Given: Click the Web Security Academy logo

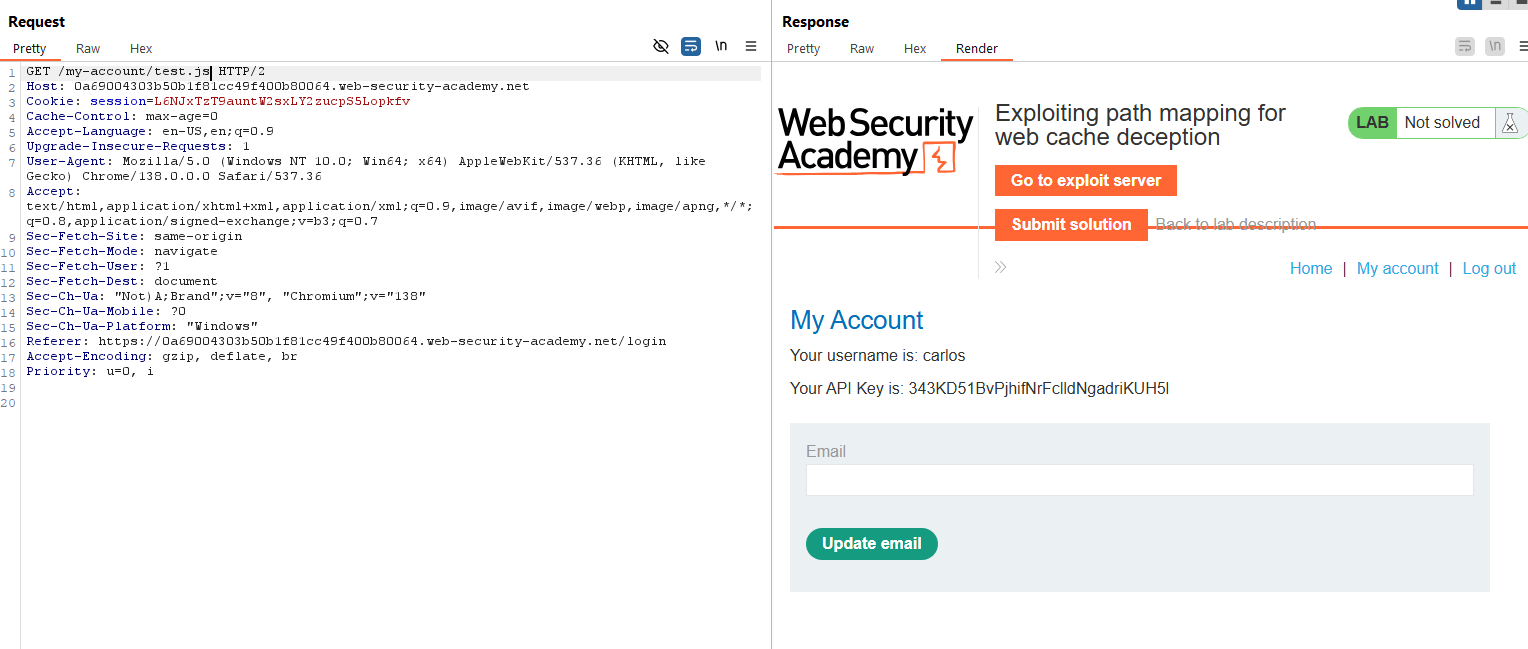Looking at the screenshot, I should (875, 141).
